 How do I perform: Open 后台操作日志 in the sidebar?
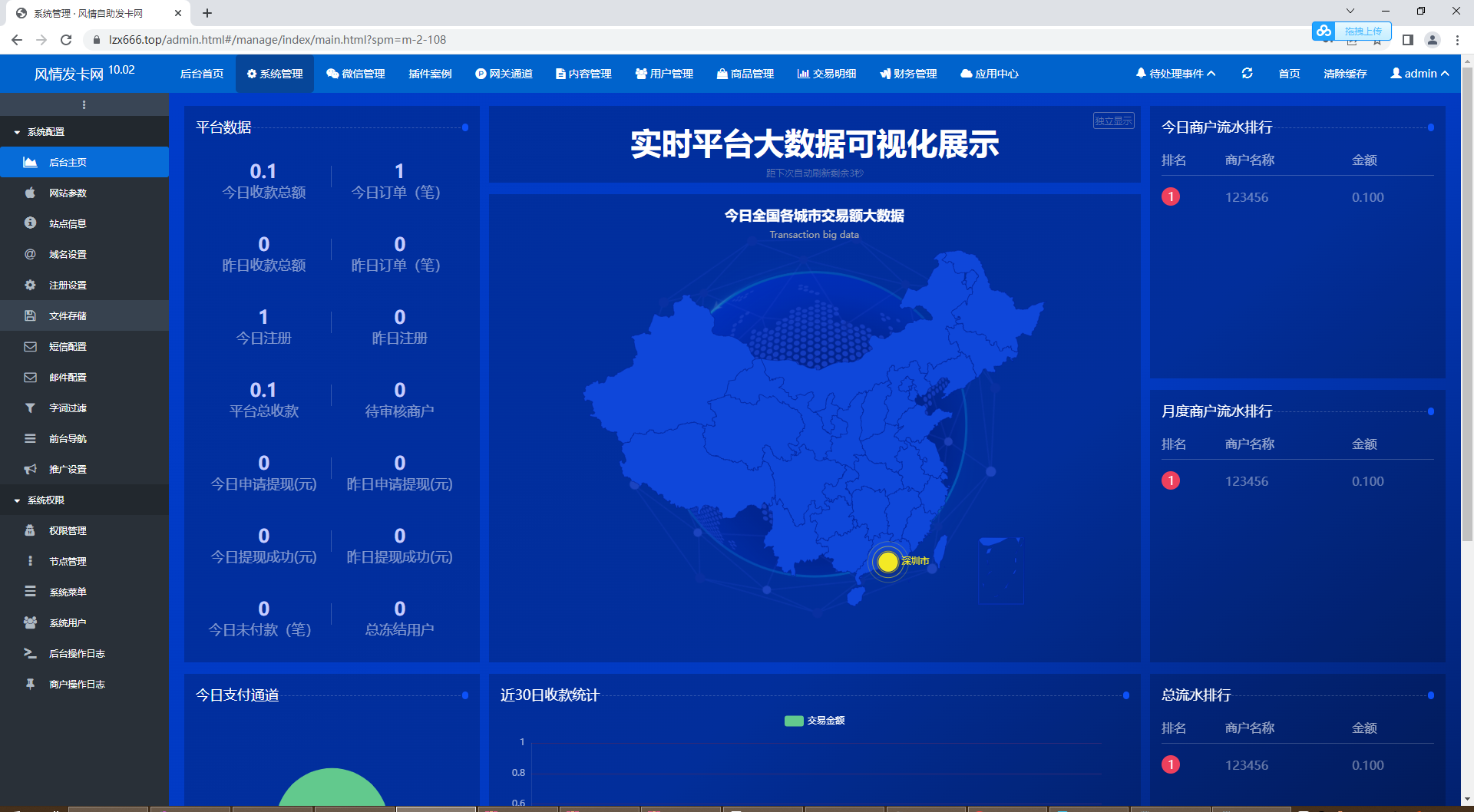pos(77,654)
